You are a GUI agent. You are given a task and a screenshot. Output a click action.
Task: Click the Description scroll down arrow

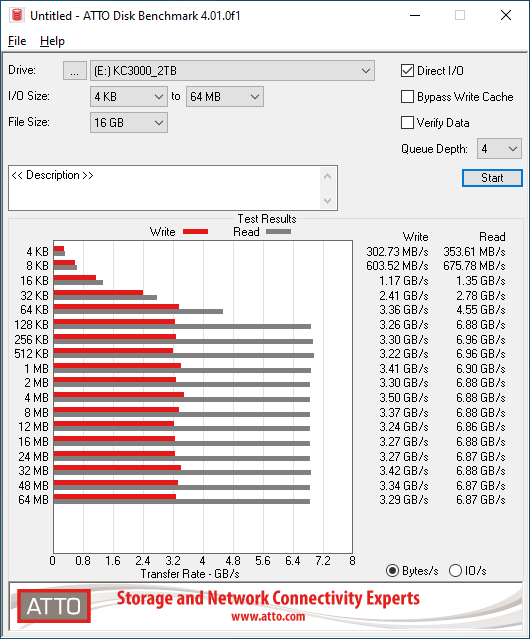click(328, 200)
